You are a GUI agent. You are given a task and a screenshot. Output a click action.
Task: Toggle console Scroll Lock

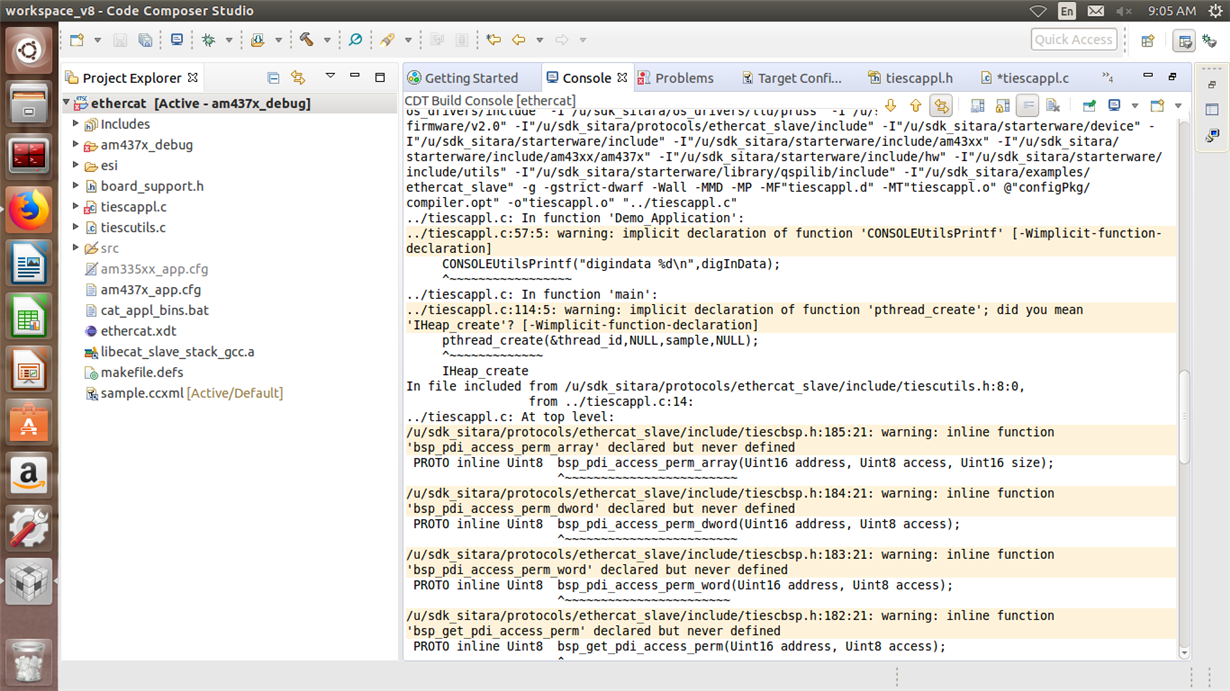pos(1002,105)
